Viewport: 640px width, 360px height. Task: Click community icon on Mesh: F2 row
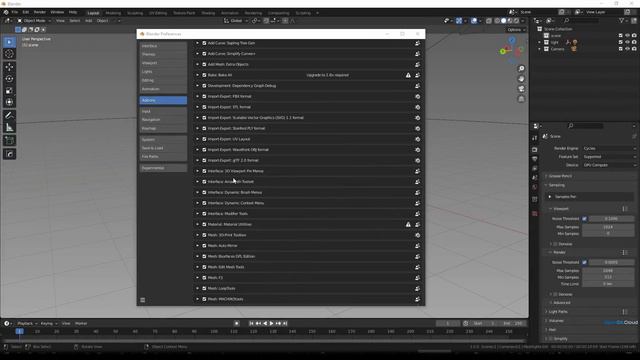[x=418, y=278]
